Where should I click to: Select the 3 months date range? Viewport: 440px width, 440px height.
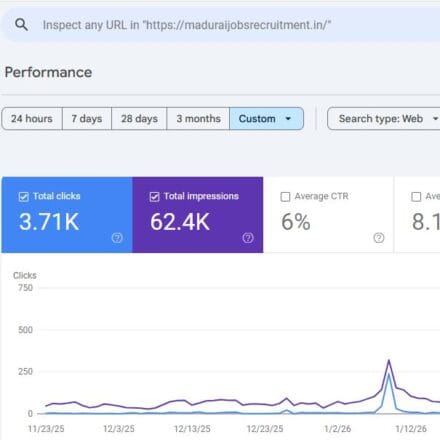198,119
